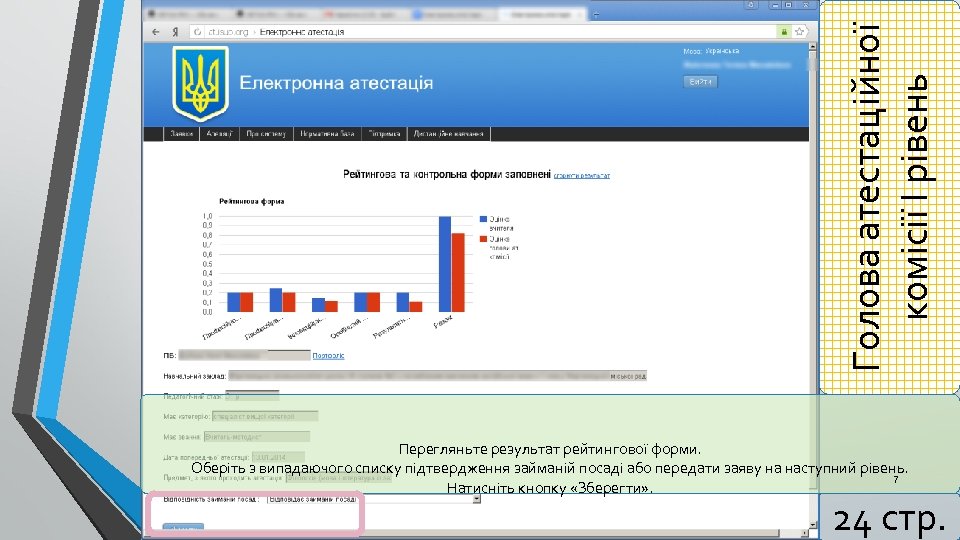This screenshot has height=540, width=960.
Task: Open the Дистанційне навчання menu item
Action: [449, 133]
